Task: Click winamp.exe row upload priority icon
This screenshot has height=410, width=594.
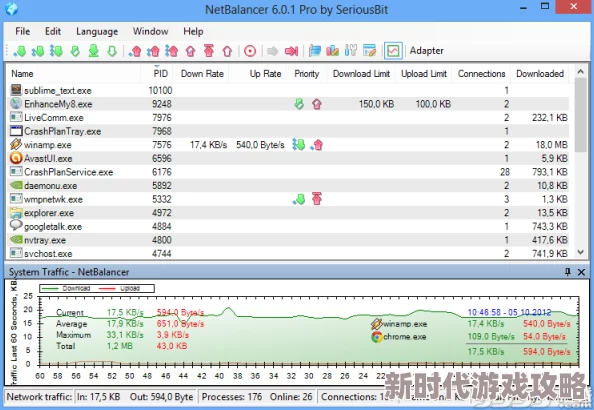Action: point(317,145)
